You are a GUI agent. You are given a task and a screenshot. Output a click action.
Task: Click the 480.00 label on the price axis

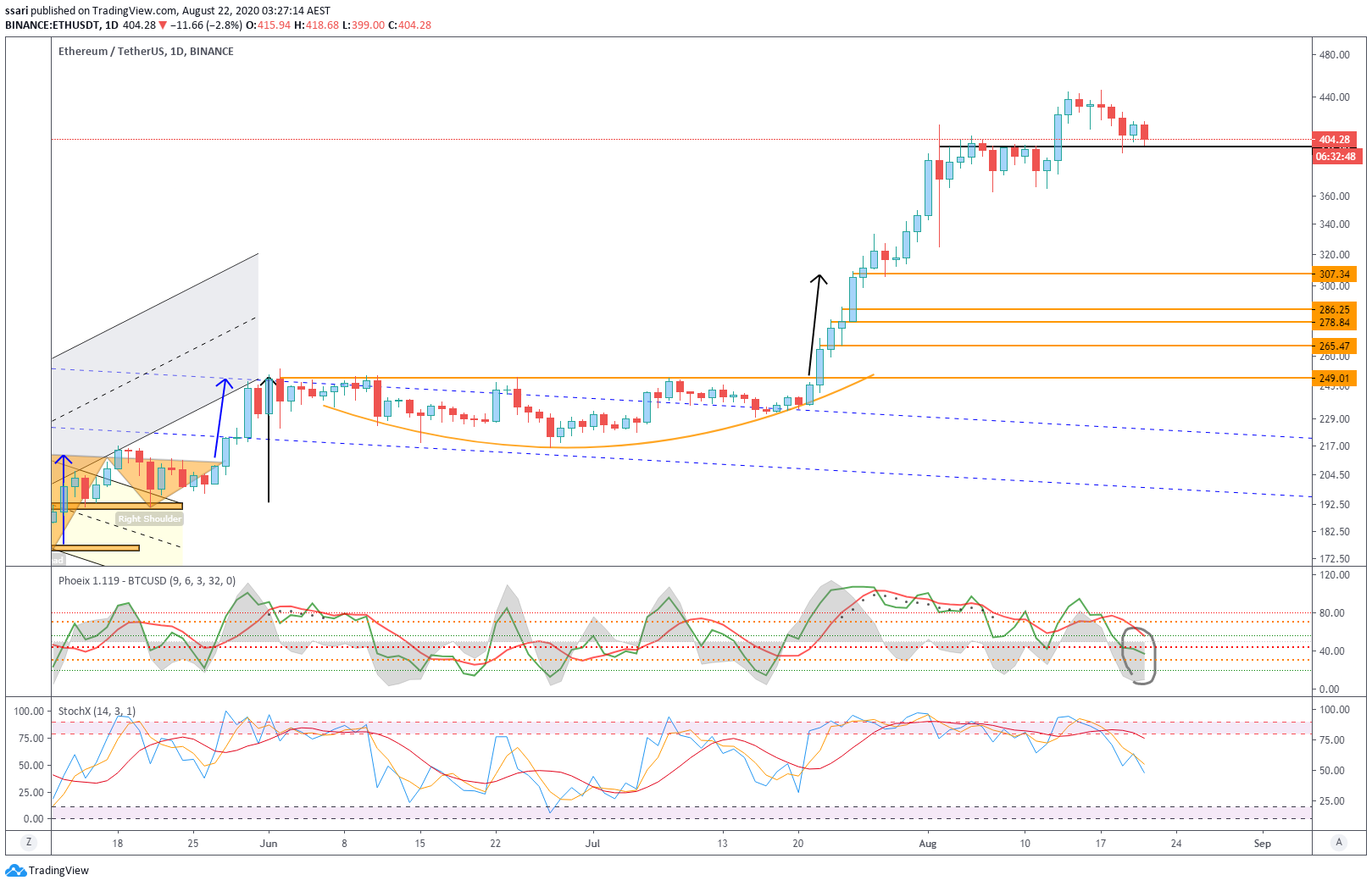(1335, 55)
